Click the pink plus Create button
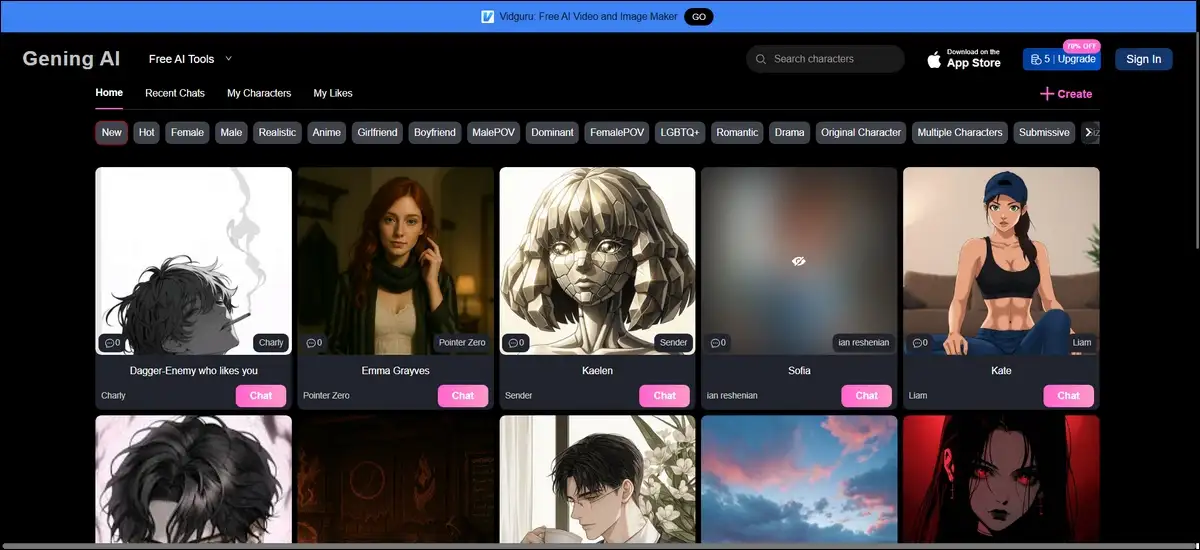This screenshot has height=550, width=1200. tap(1066, 94)
